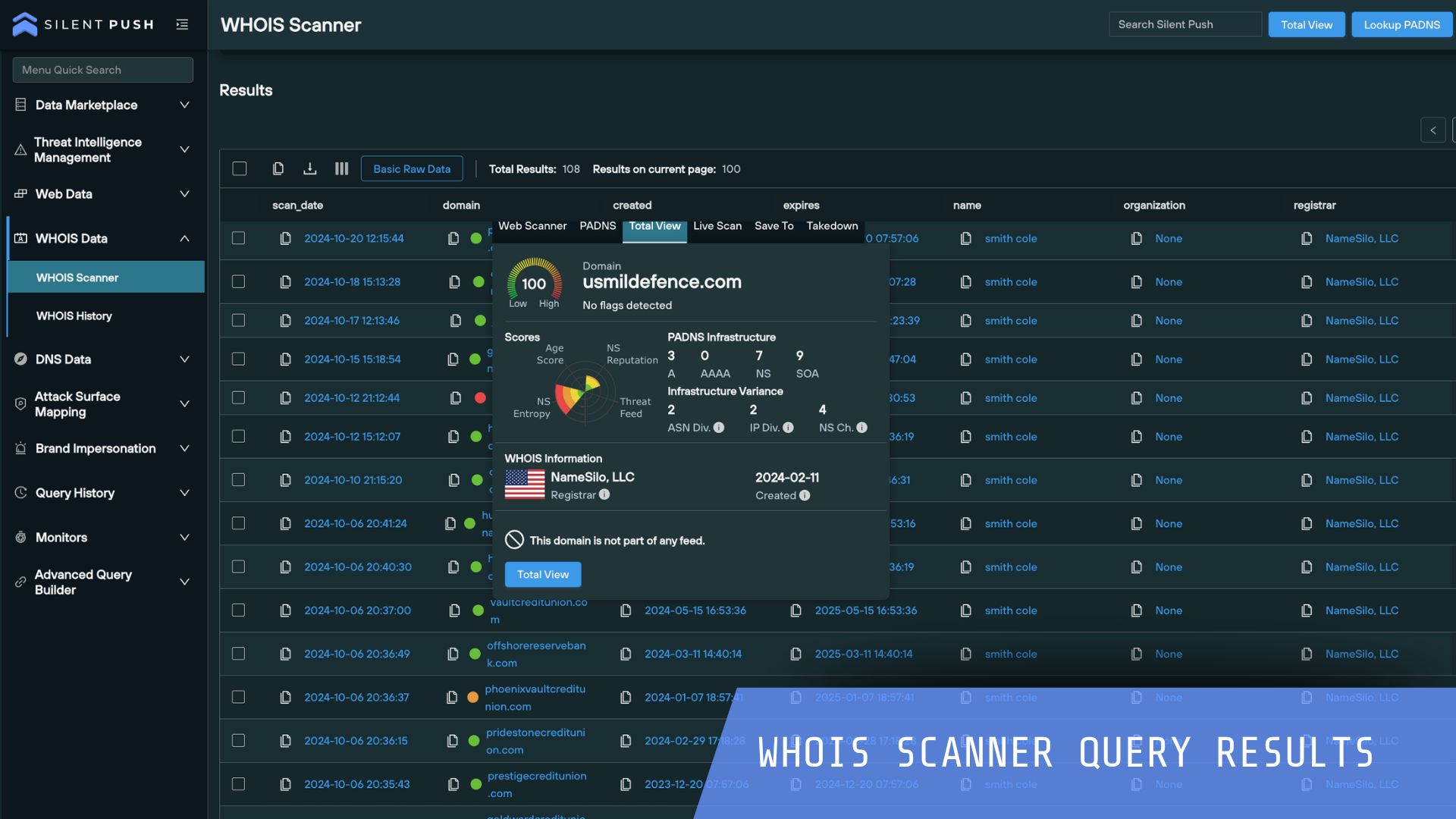The height and width of the screenshot is (819, 1456).
Task: Click the Basic Raw Data button
Action: coord(412,168)
